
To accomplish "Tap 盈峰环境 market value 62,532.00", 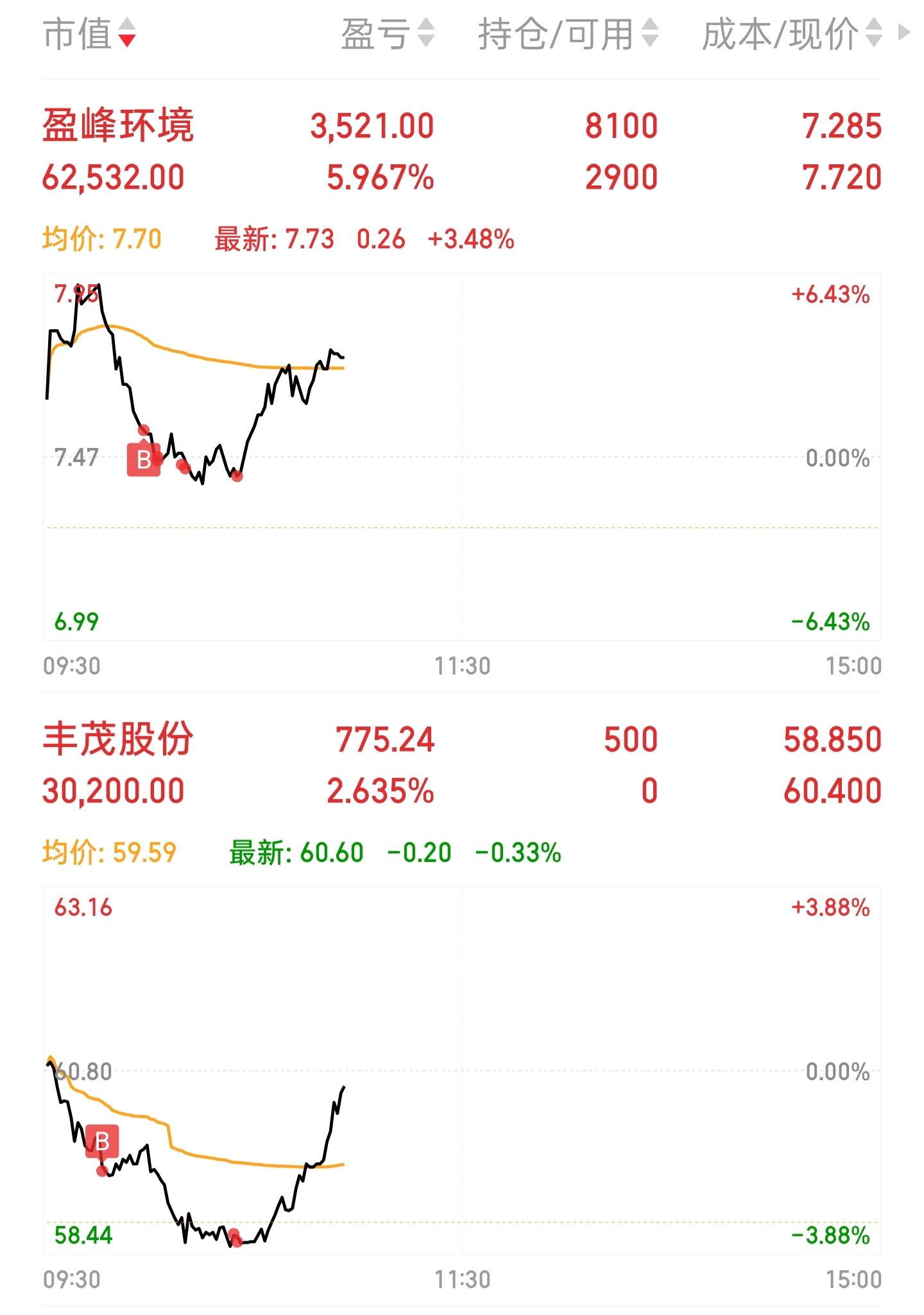I will 114,177.
